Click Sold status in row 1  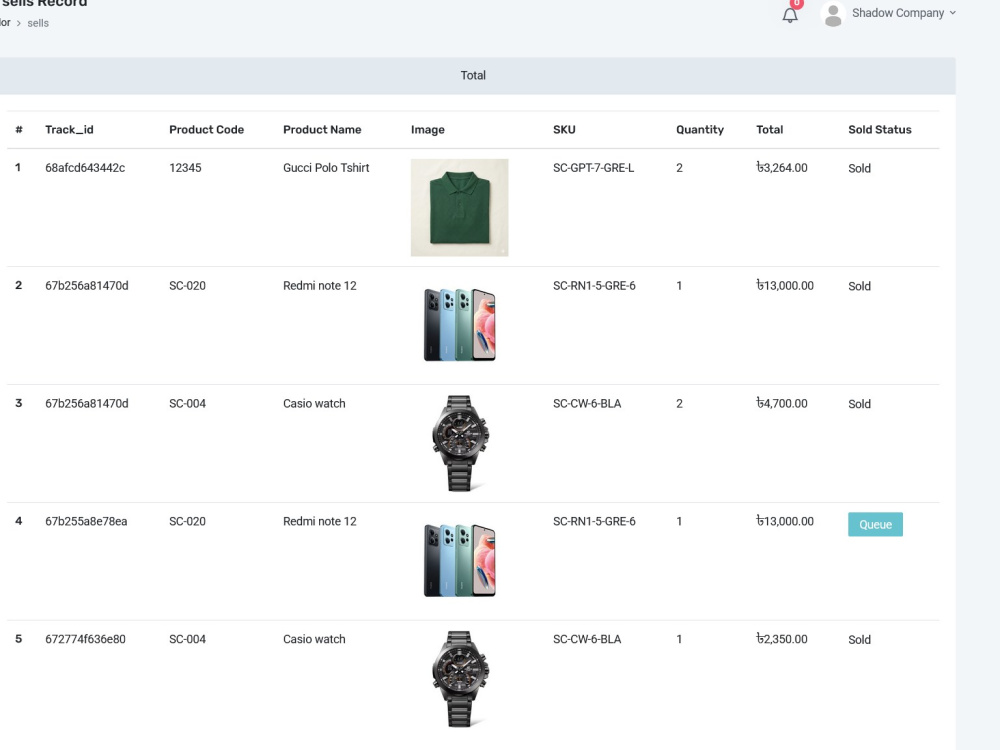(x=859, y=168)
